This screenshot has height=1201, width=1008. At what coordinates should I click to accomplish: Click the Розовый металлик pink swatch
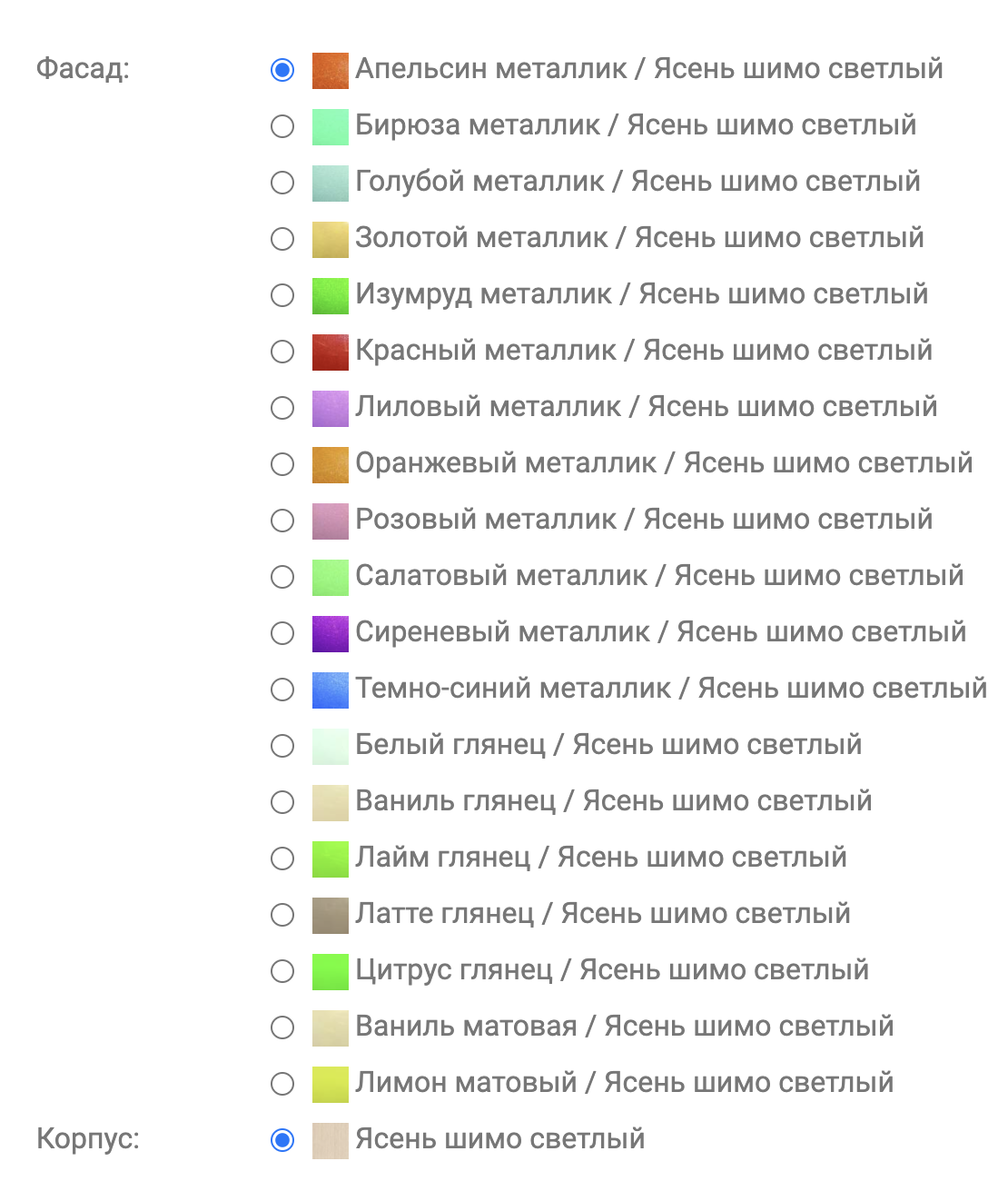click(x=331, y=521)
